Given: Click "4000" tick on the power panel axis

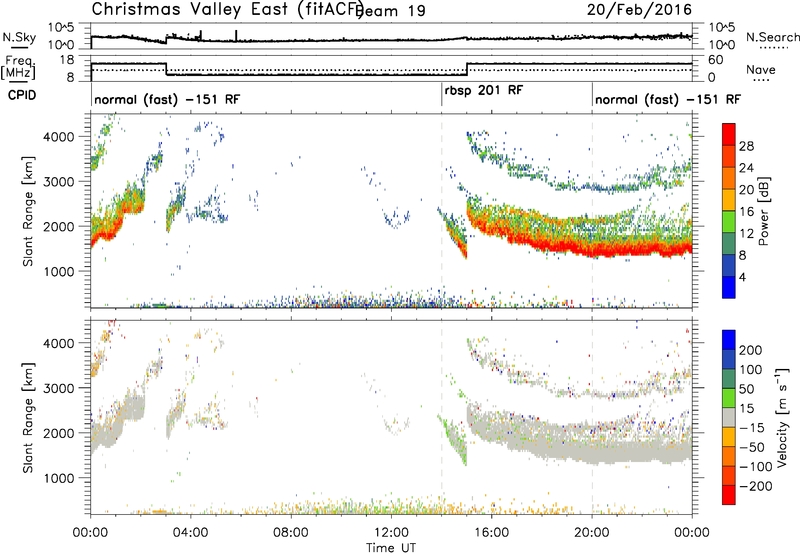Looking at the screenshot, I should (58, 137).
